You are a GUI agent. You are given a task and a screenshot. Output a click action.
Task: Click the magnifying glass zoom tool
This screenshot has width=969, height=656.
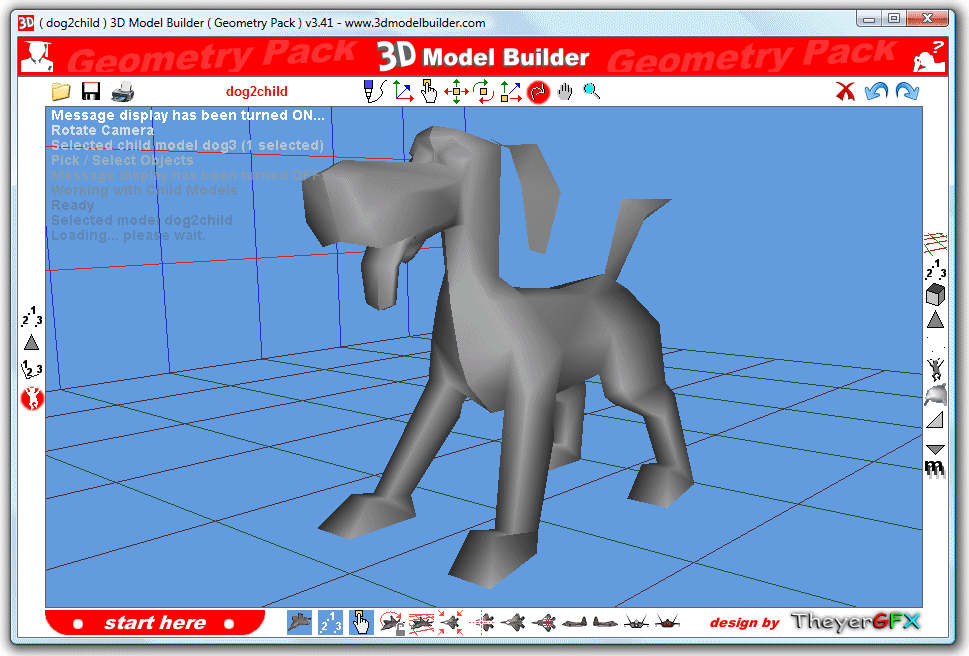point(592,92)
